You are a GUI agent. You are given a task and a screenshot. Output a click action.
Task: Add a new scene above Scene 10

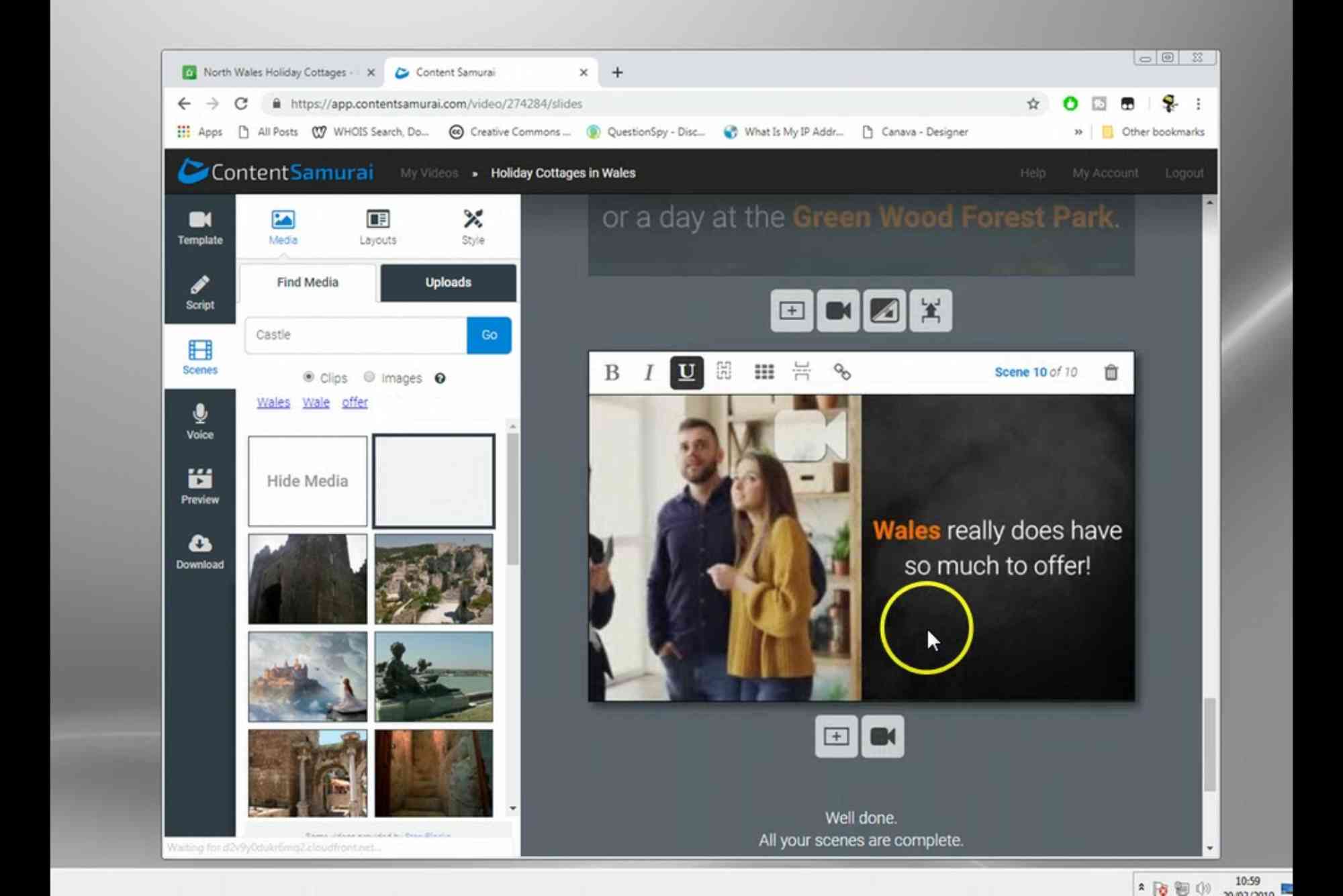(x=792, y=311)
